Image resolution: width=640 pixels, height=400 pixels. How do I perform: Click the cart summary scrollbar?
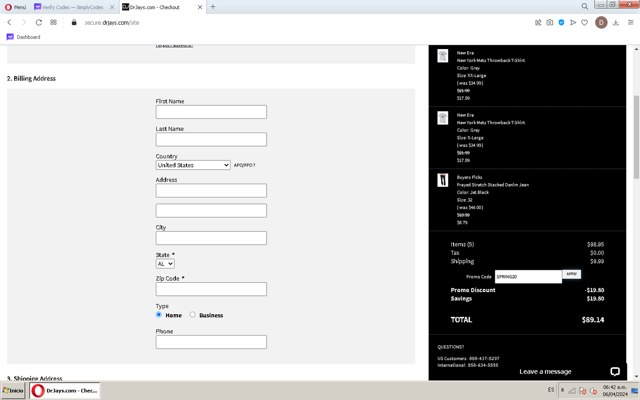[x=636, y=137]
